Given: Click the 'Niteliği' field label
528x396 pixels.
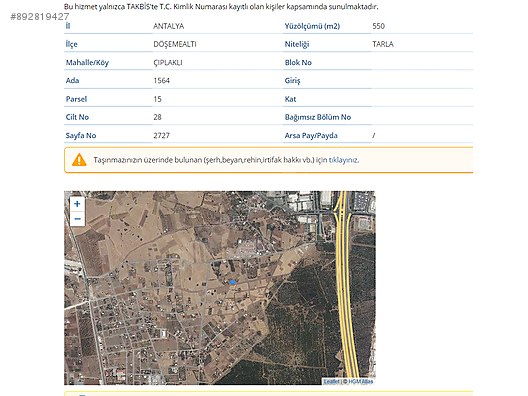Looking at the screenshot, I should point(297,44).
